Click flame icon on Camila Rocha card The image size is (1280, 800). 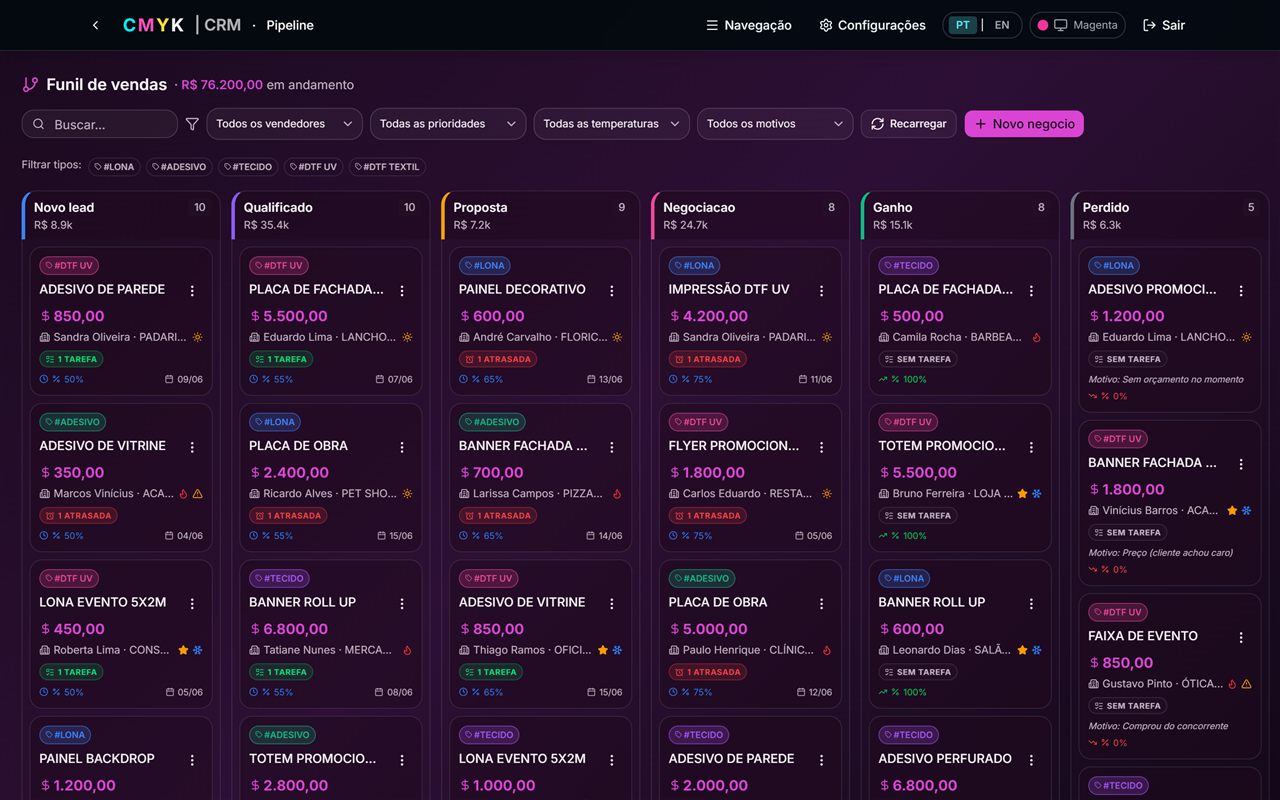(x=1036, y=338)
